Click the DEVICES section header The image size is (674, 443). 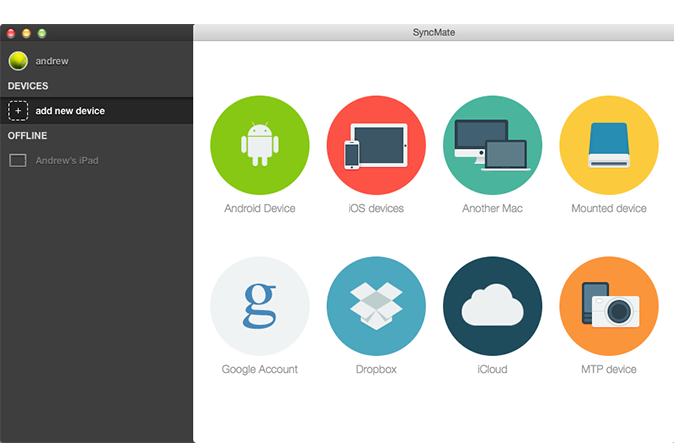28,86
